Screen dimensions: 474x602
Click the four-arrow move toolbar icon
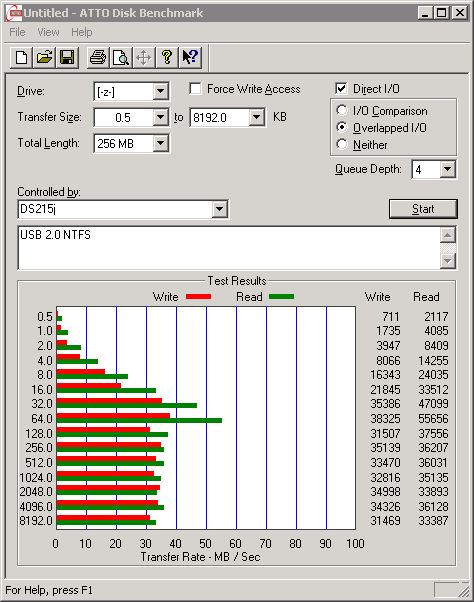[x=144, y=58]
